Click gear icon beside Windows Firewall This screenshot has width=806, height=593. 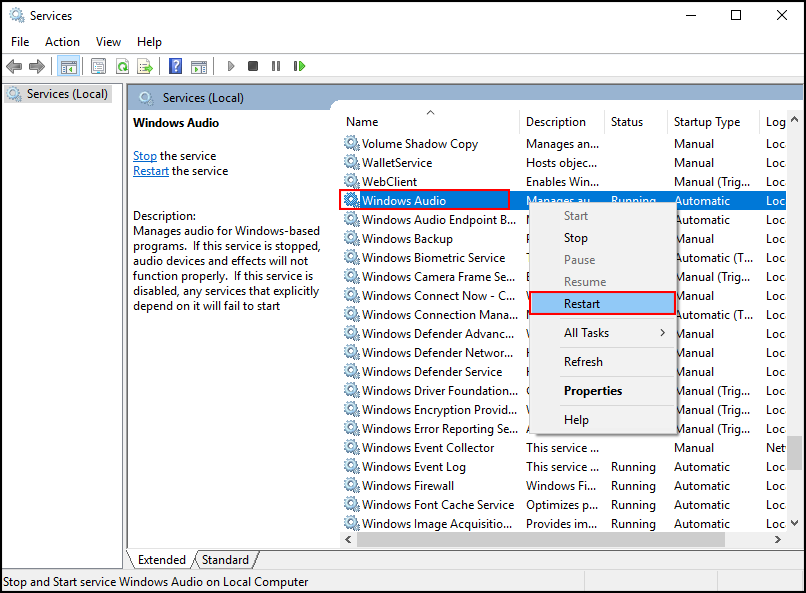click(x=352, y=485)
